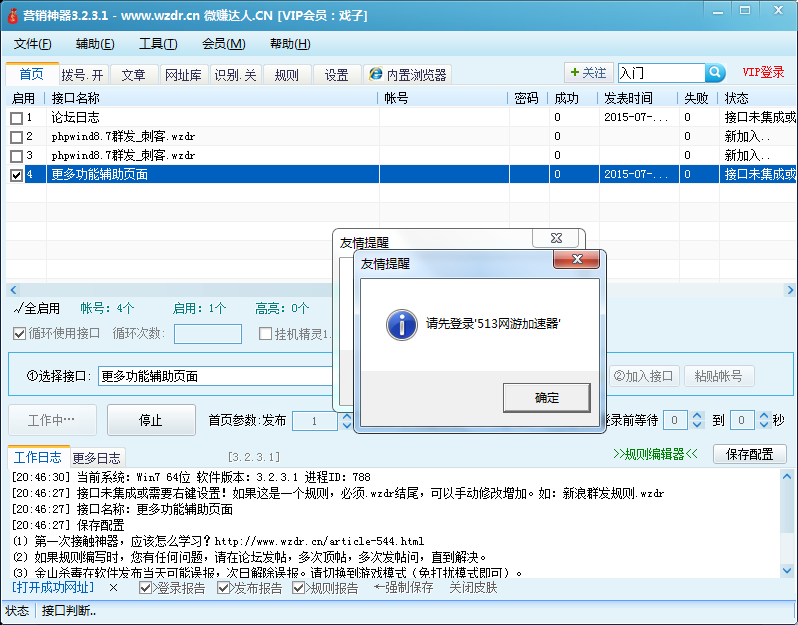Open the 工具(T) menu
This screenshot has width=798, height=625.
(158, 44)
